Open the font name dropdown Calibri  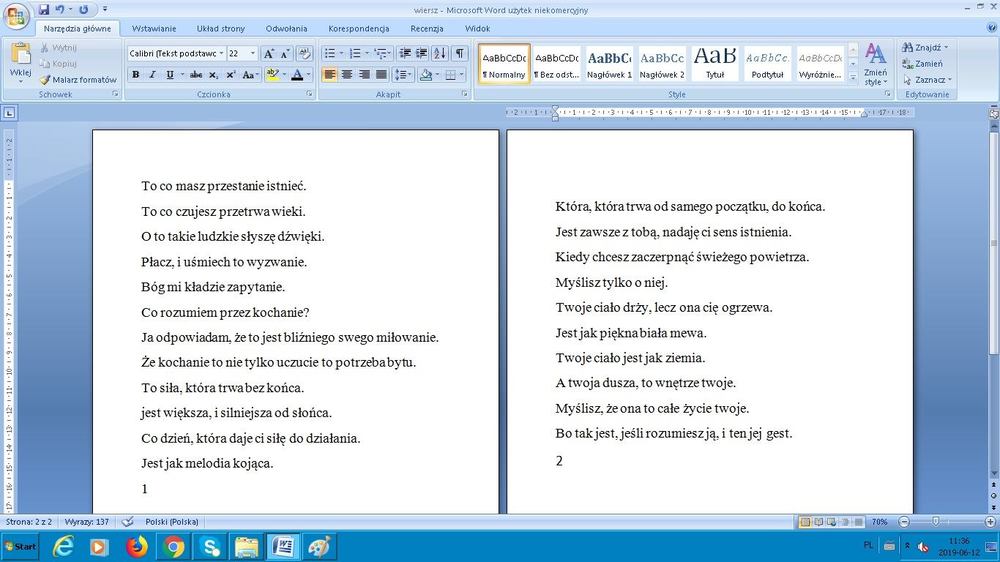click(220, 53)
